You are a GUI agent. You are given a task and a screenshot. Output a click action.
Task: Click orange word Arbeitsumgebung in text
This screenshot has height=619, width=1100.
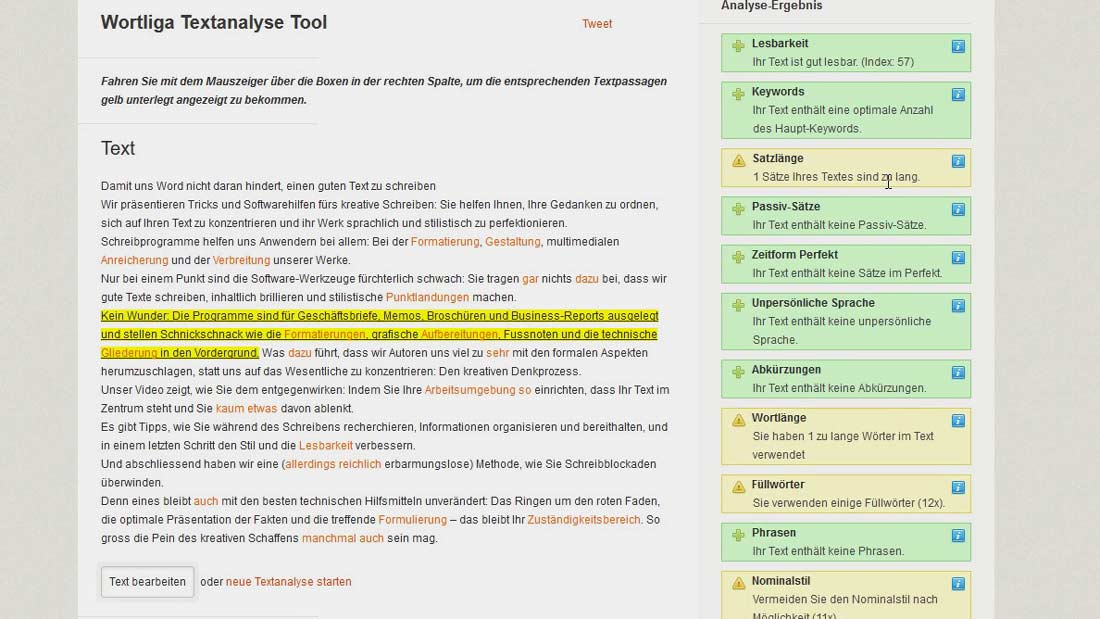point(470,390)
